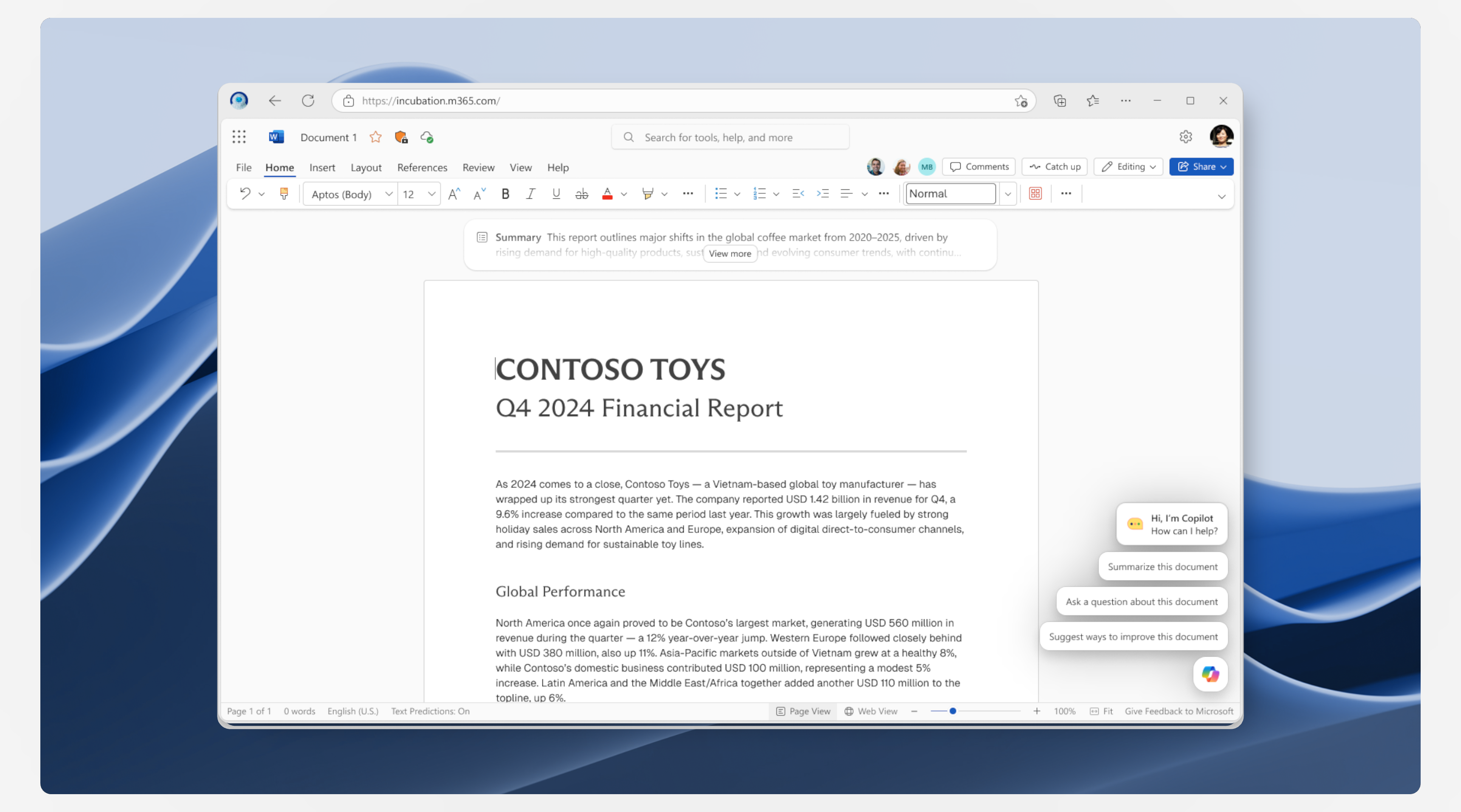Apply red font color

coord(607,194)
